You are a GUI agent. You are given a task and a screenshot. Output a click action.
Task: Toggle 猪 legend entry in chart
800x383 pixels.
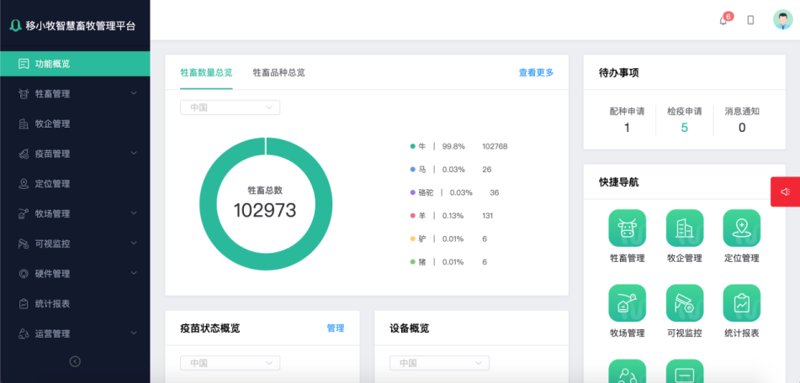coord(448,262)
